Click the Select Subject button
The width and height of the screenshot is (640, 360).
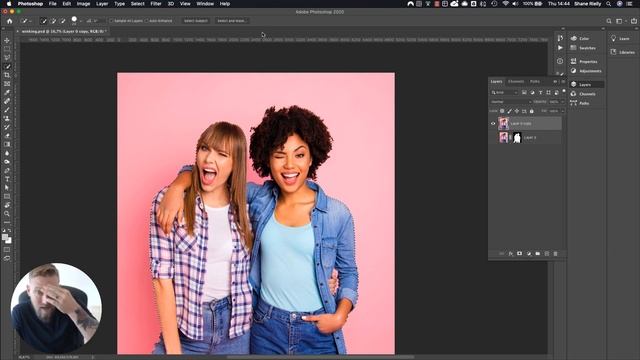tap(196, 21)
